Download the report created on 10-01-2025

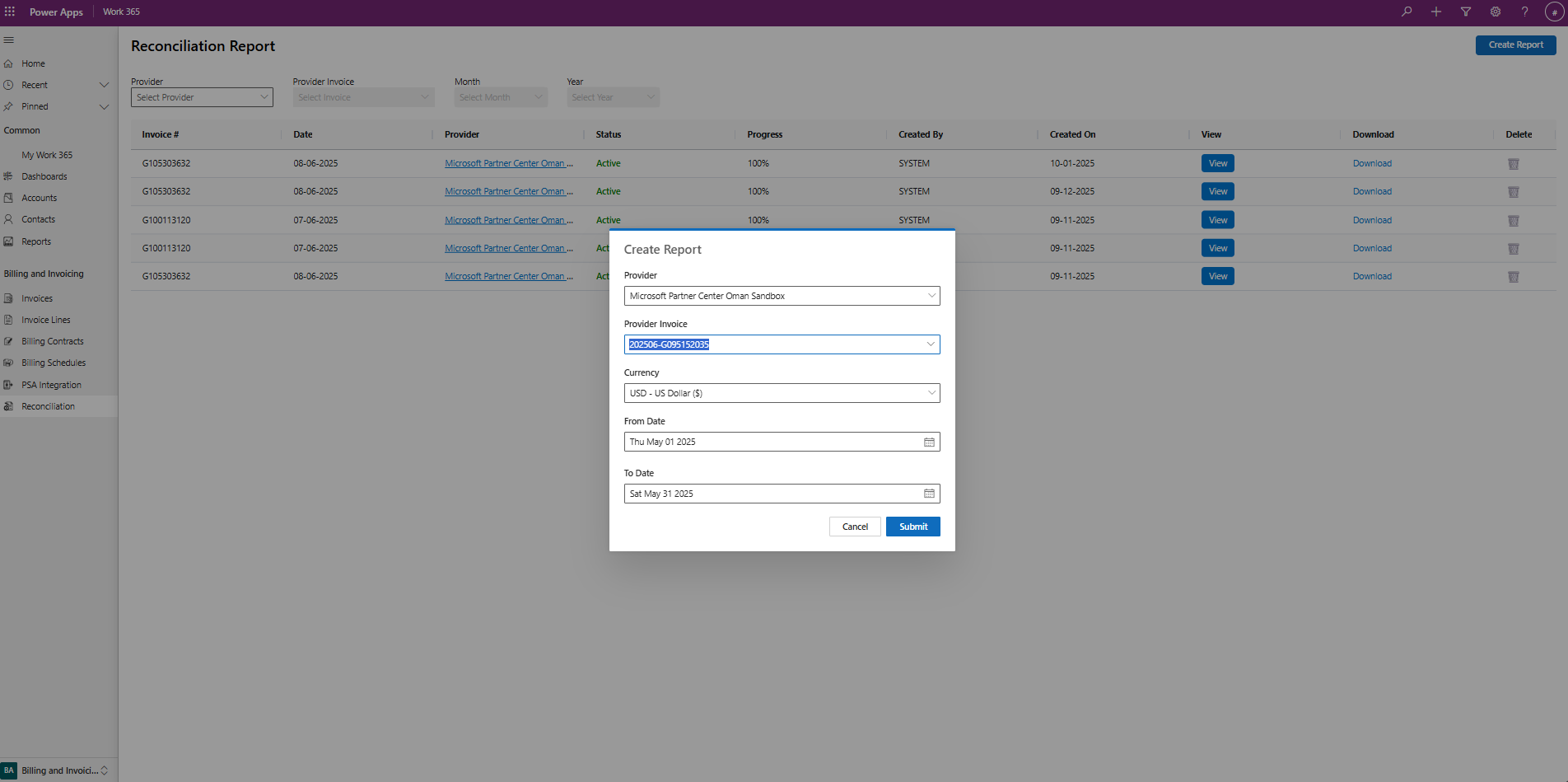tap(1372, 163)
